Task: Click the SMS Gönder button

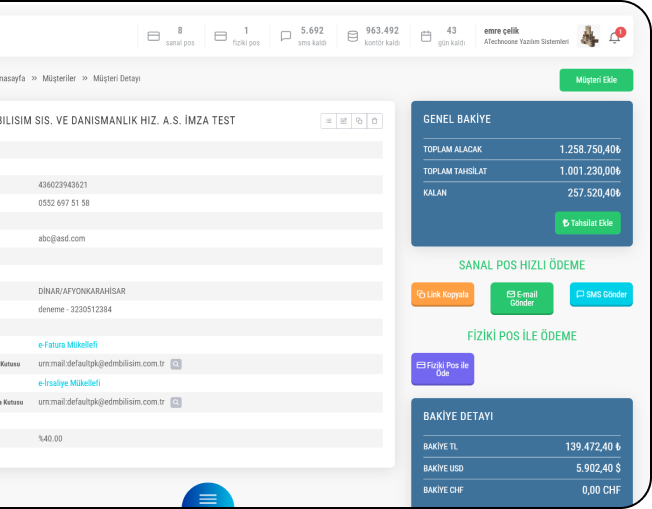Action: 601,294
